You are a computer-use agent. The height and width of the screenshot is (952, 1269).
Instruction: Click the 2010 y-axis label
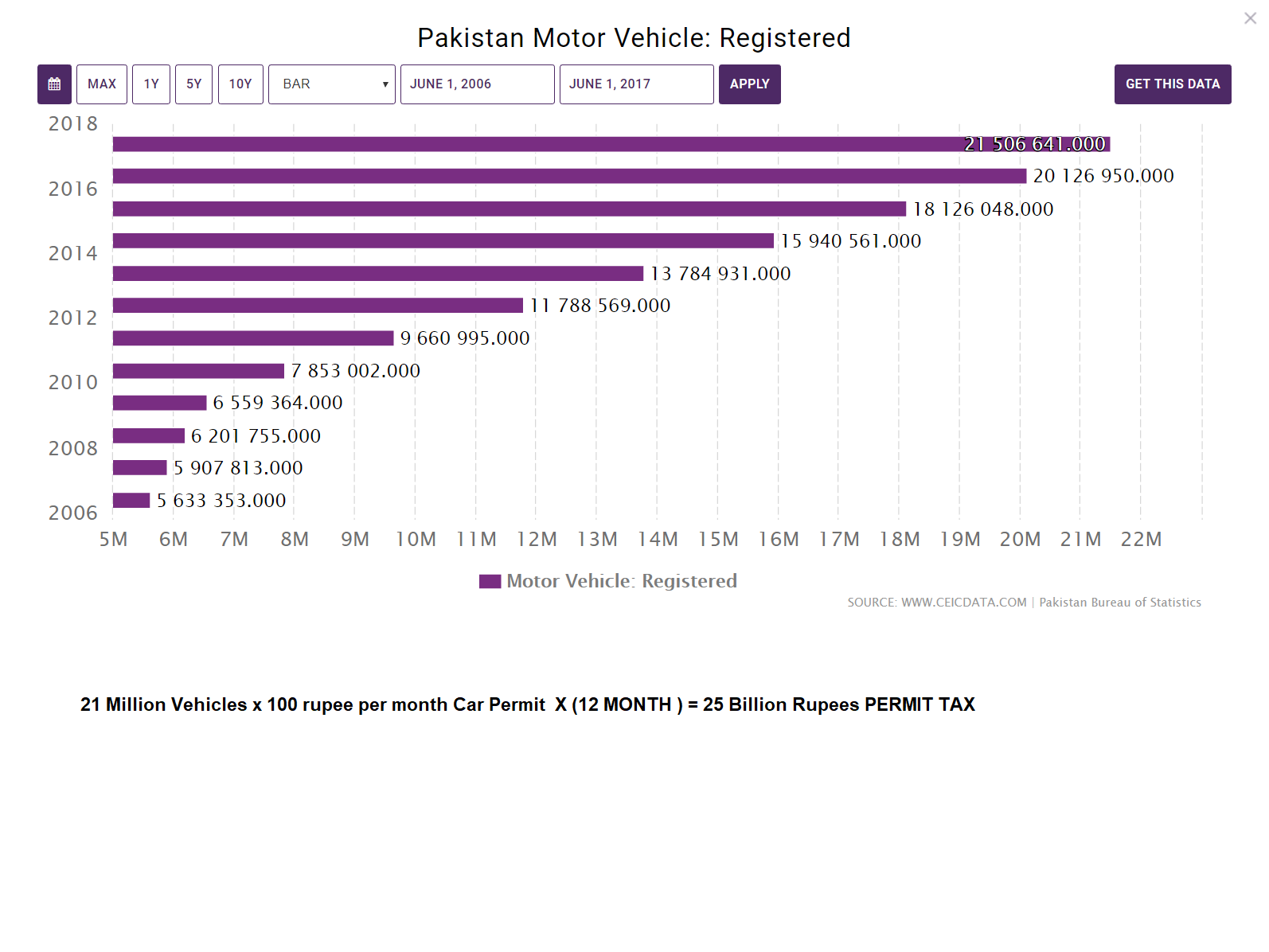point(73,383)
